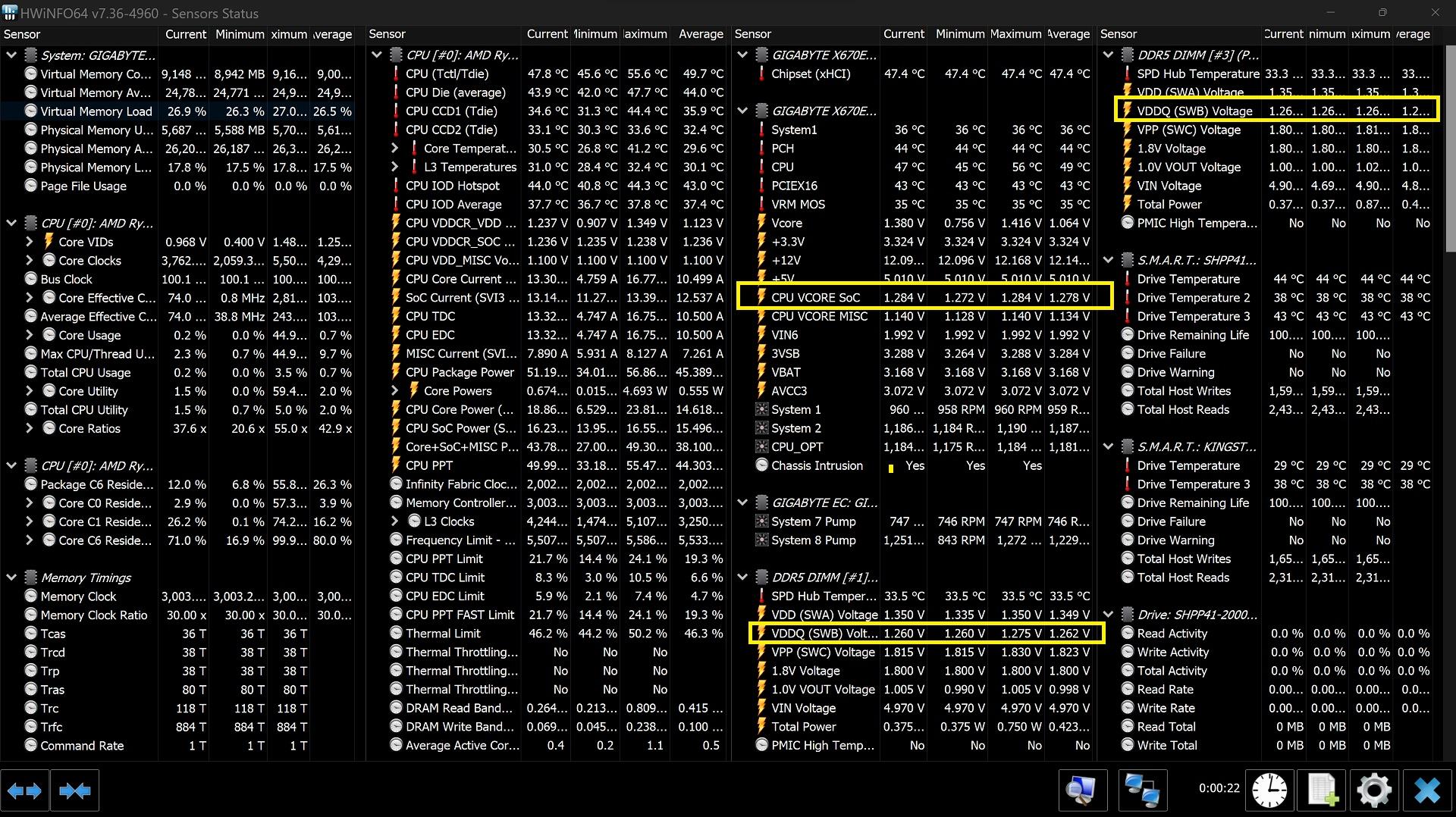The image size is (1456, 817).
Task: Click the Read Activity drive icon
Action: point(1127,633)
